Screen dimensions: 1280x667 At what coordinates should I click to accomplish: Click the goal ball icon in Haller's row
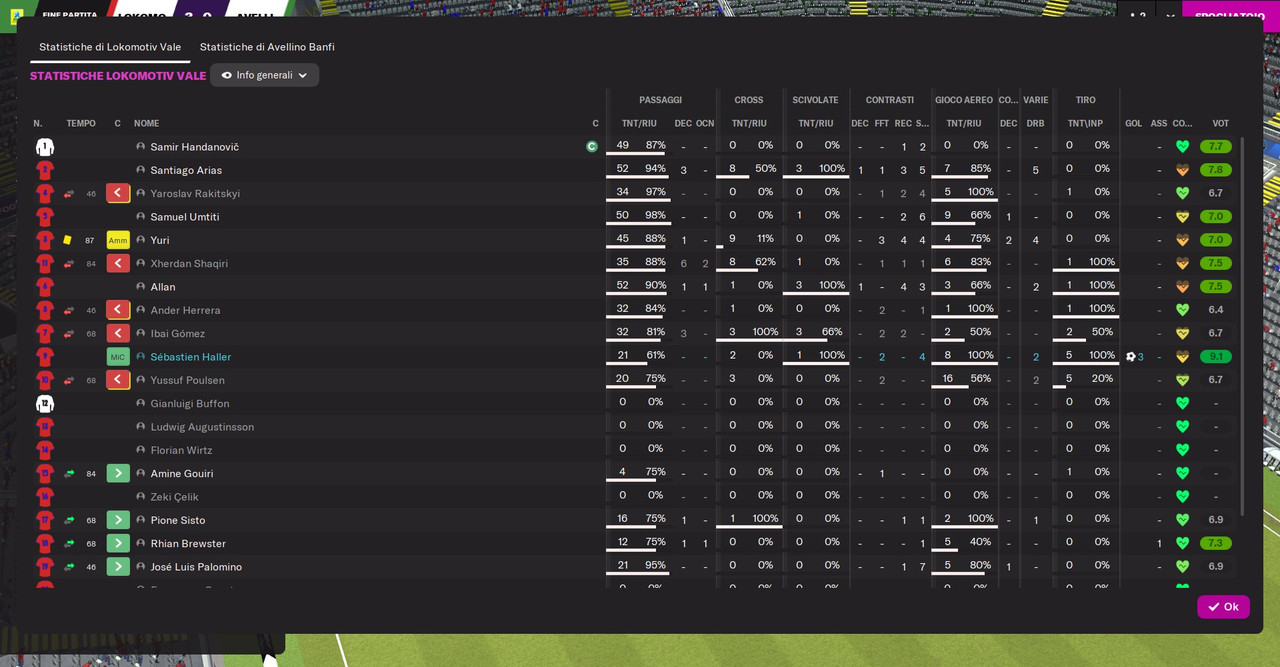[1131, 357]
